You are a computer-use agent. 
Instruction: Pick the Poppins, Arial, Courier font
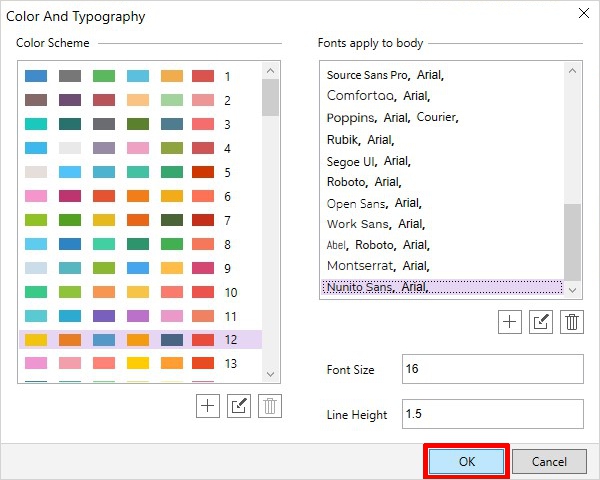(x=392, y=117)
